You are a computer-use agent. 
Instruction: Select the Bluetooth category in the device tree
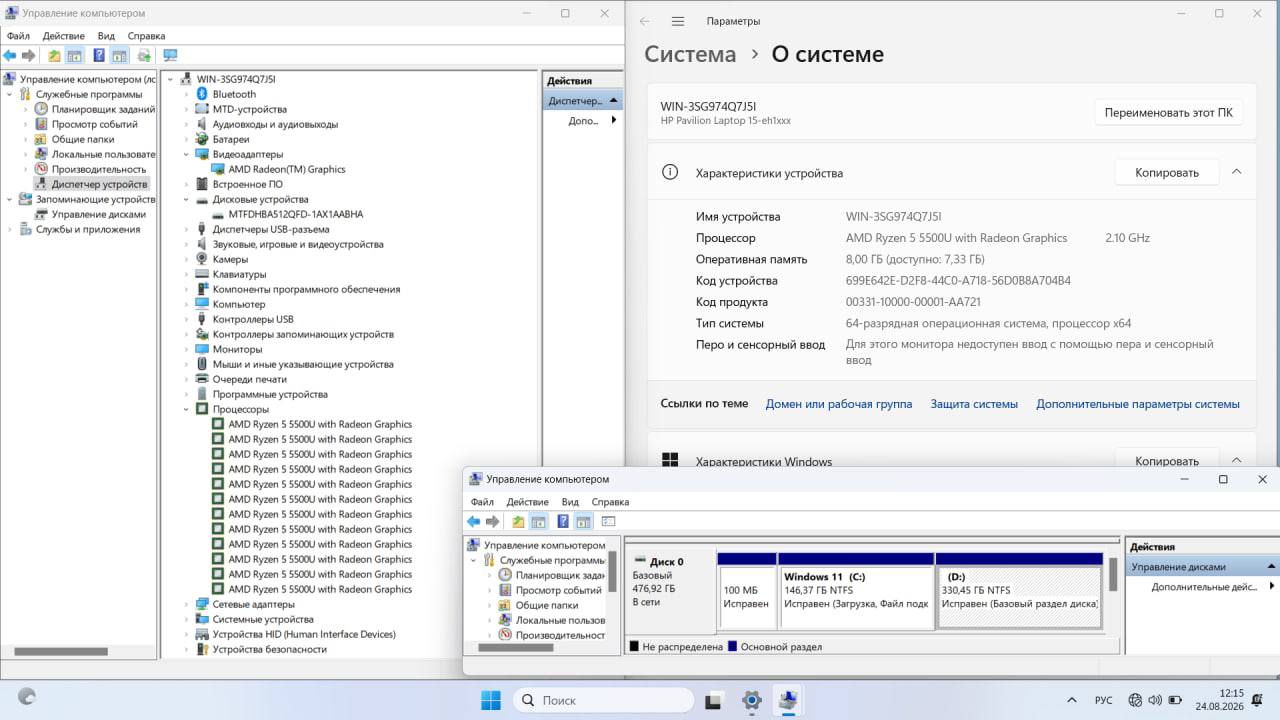tap(234, 94)
